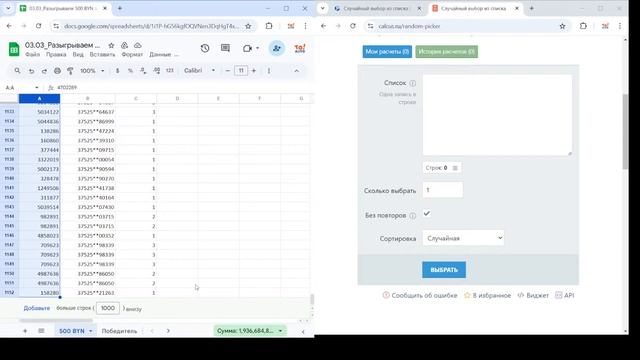Viewport: 640px width, 360px height.
Task: Open the Вставить menu
Action: pos(102,54)
